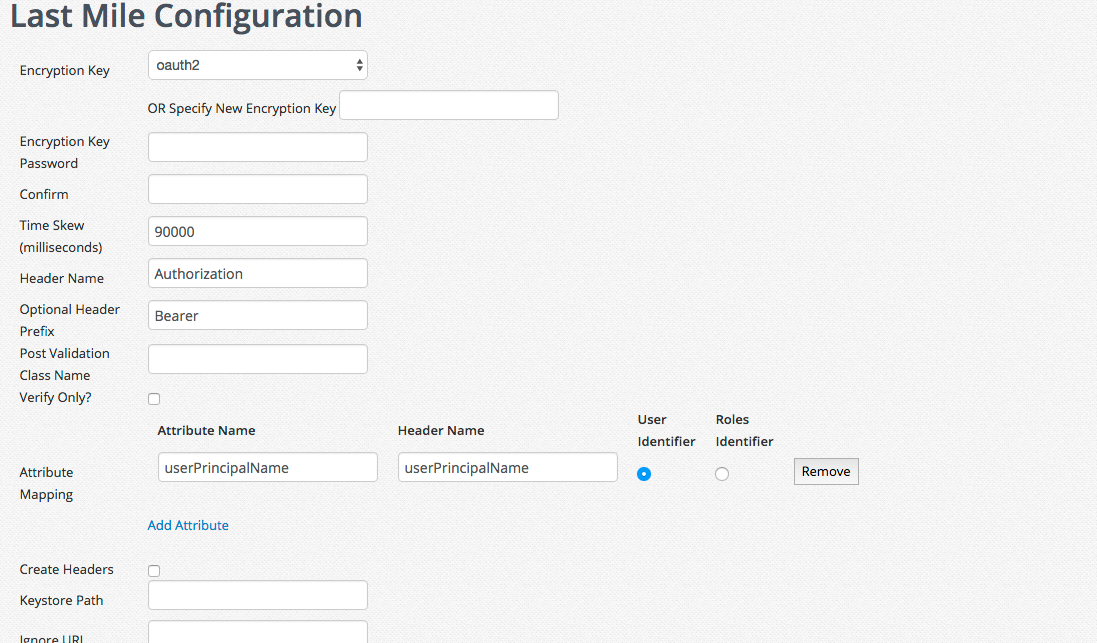1097x643 pixels.
Task: Click the Header Name field with Authorization
Action: point(257,273)
